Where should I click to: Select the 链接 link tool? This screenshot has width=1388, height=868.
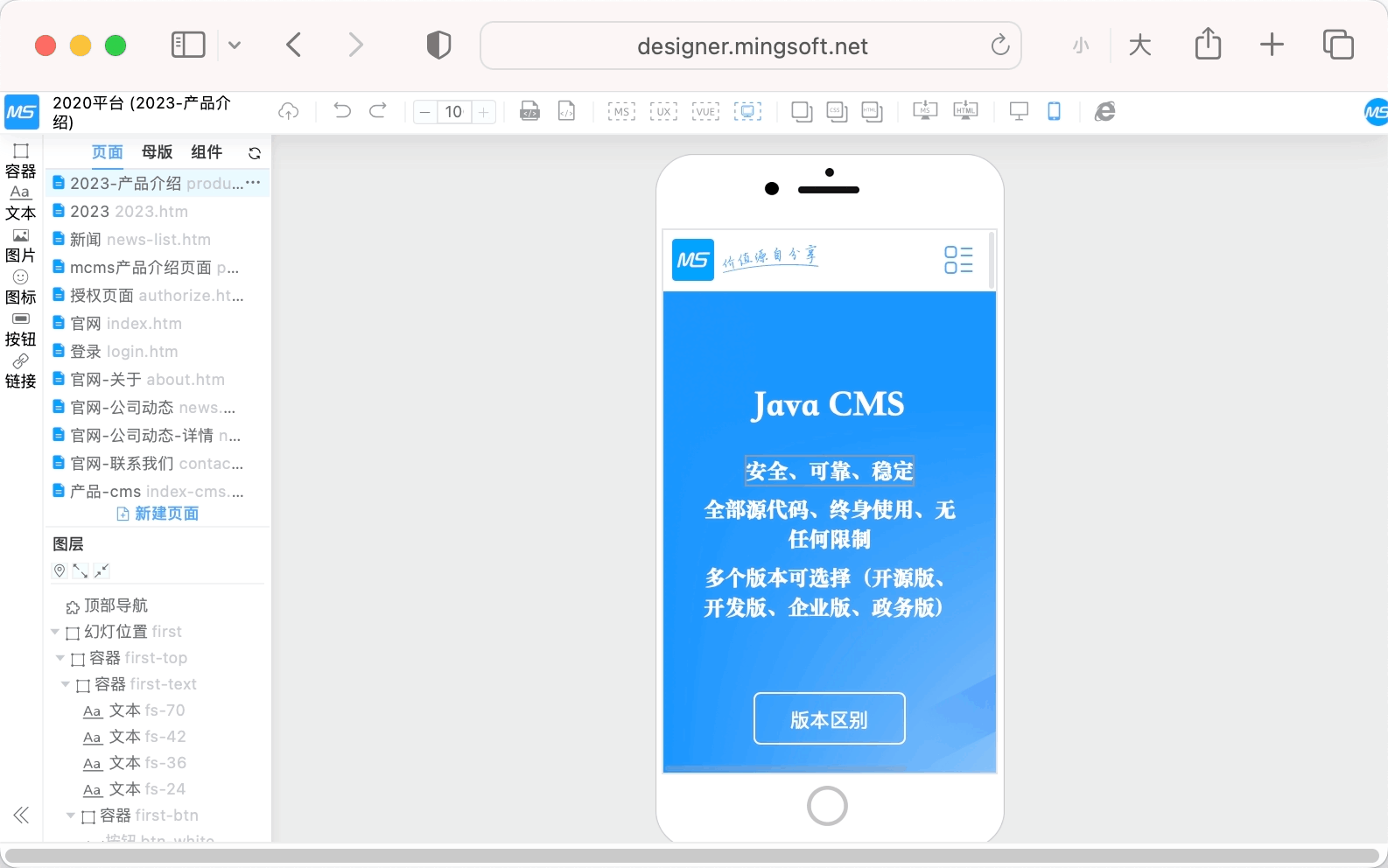pos(21,370)
